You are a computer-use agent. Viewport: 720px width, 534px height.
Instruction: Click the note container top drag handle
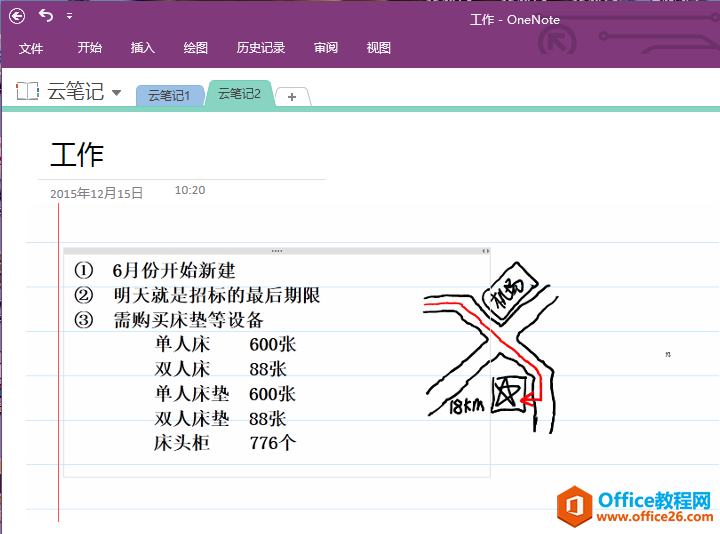click(x=276, y=251)
